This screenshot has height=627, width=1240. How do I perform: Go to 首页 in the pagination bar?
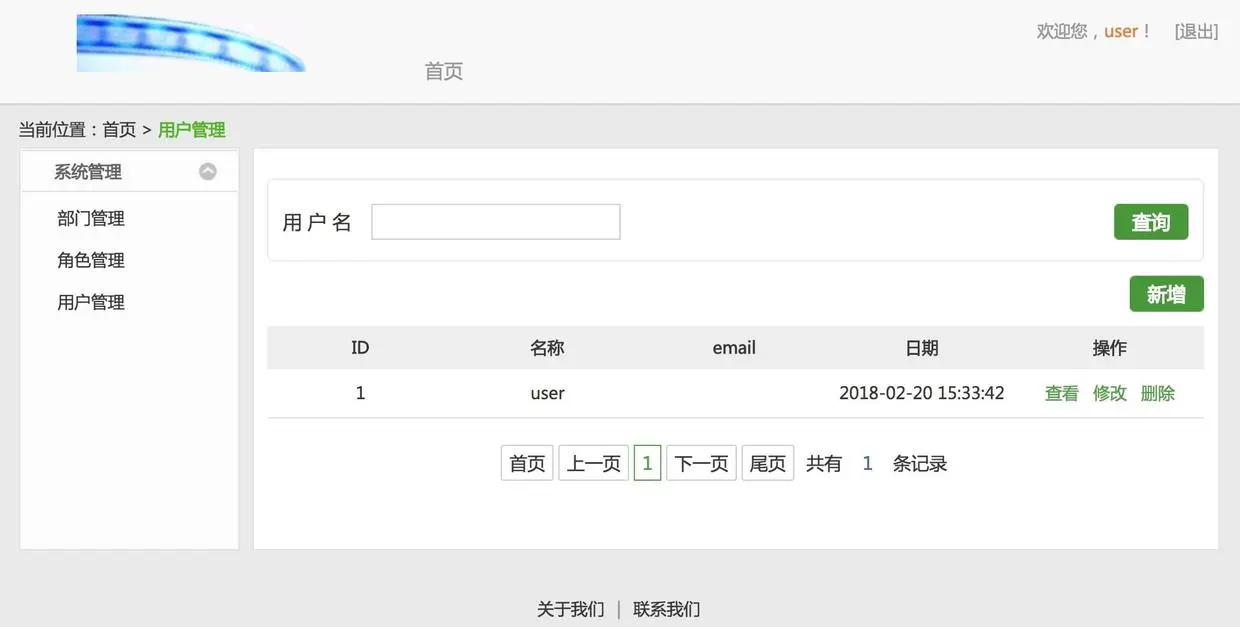527,461
